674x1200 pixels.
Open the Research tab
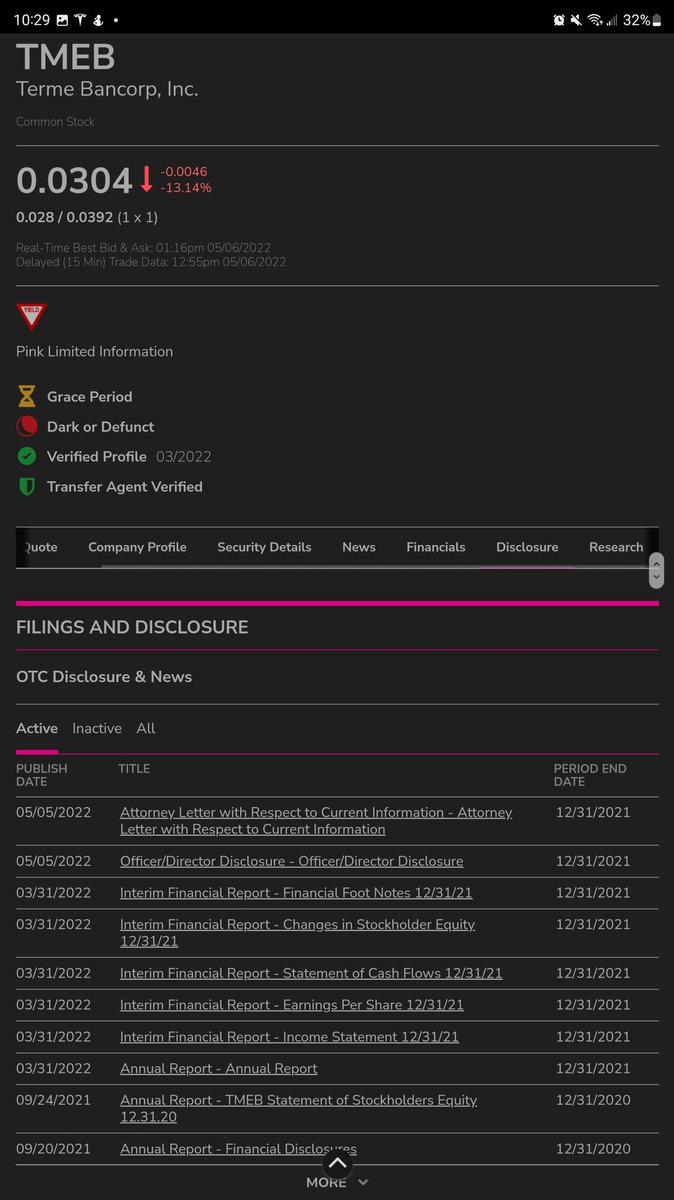click(x=616, y=547)
